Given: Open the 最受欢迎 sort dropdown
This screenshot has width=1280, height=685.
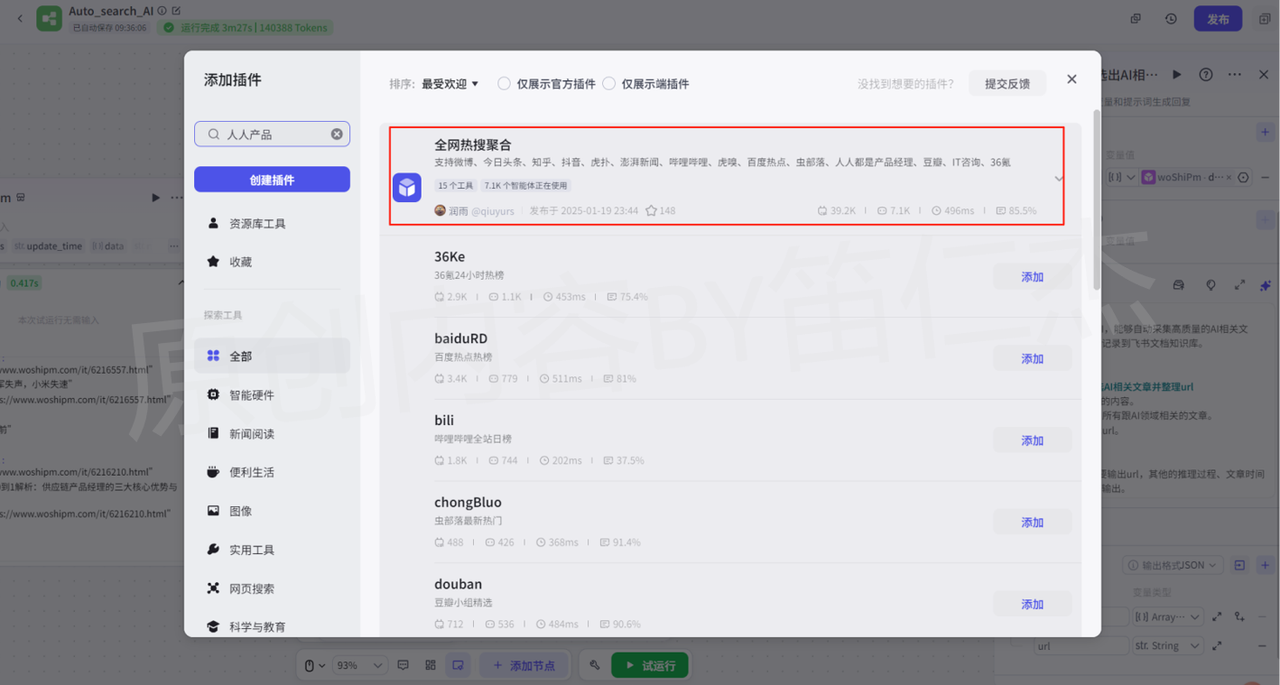Looking at the screenshot, I should (x=450, y=84).
